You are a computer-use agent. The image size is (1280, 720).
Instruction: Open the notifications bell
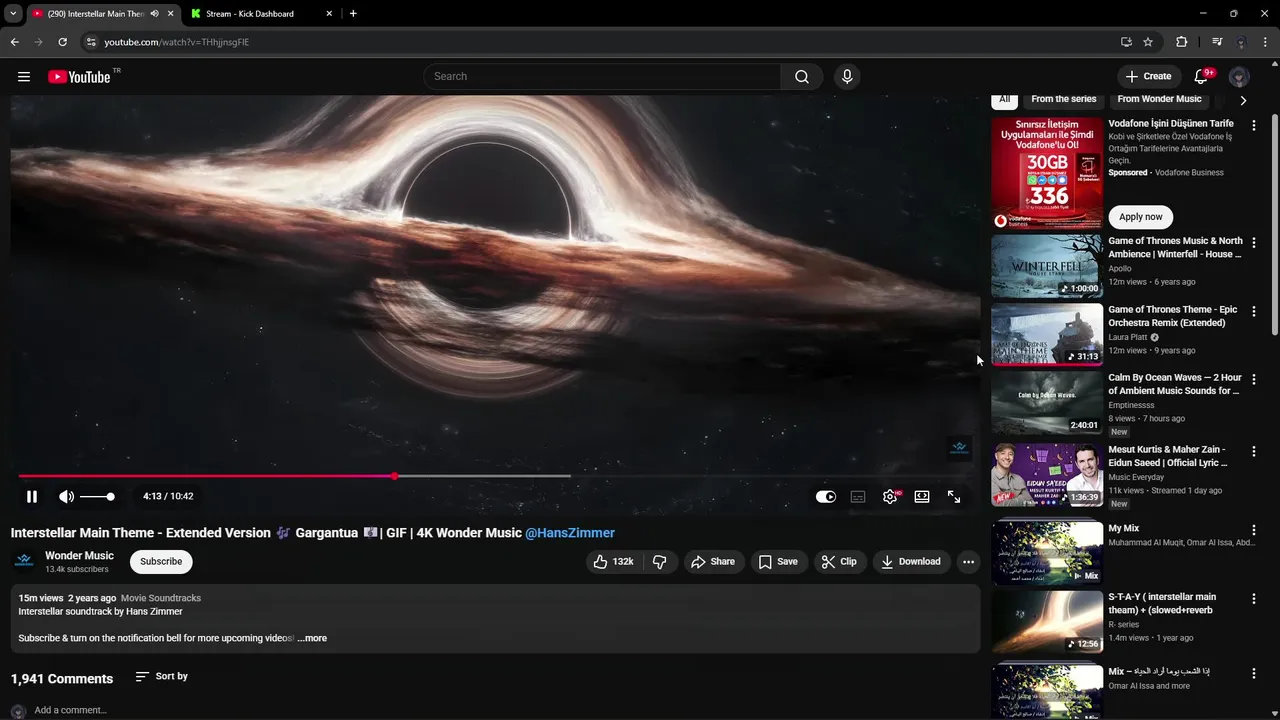click(1202, 77)
